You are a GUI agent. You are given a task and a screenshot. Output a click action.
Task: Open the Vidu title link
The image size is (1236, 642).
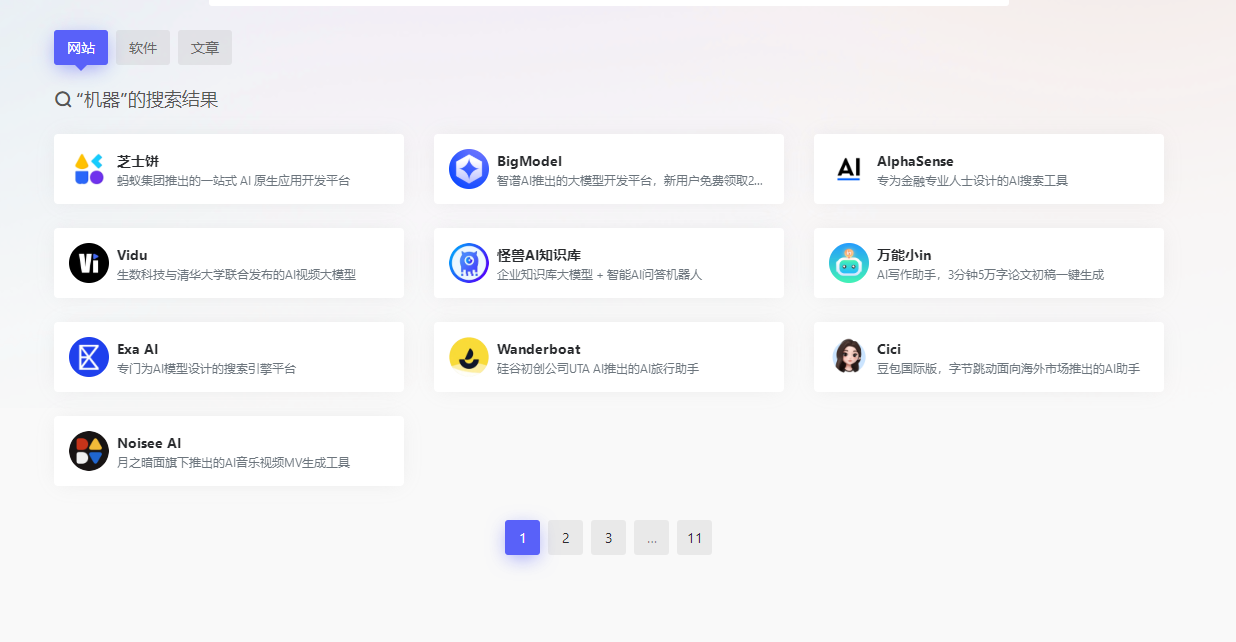coord(132,255)
